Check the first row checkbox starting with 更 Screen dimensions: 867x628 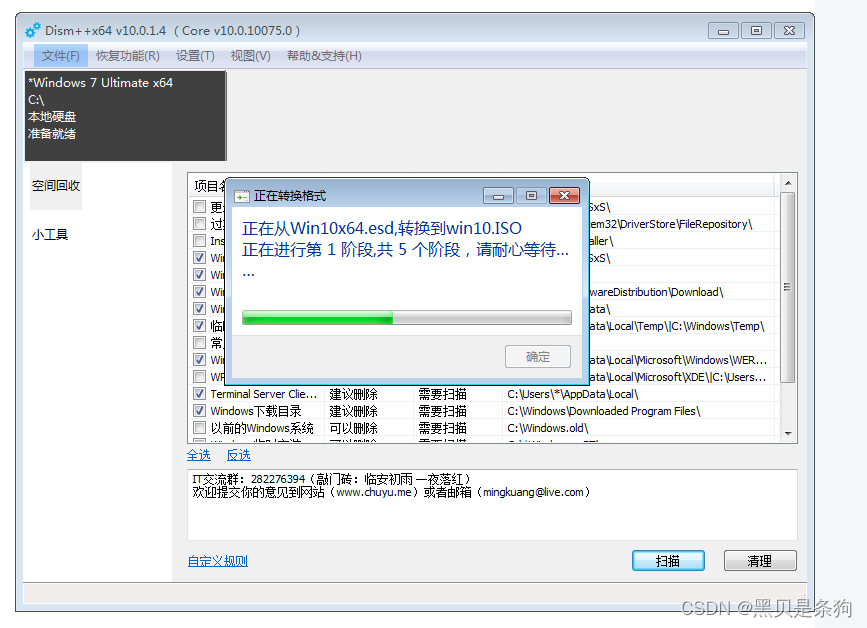(200, 207)
